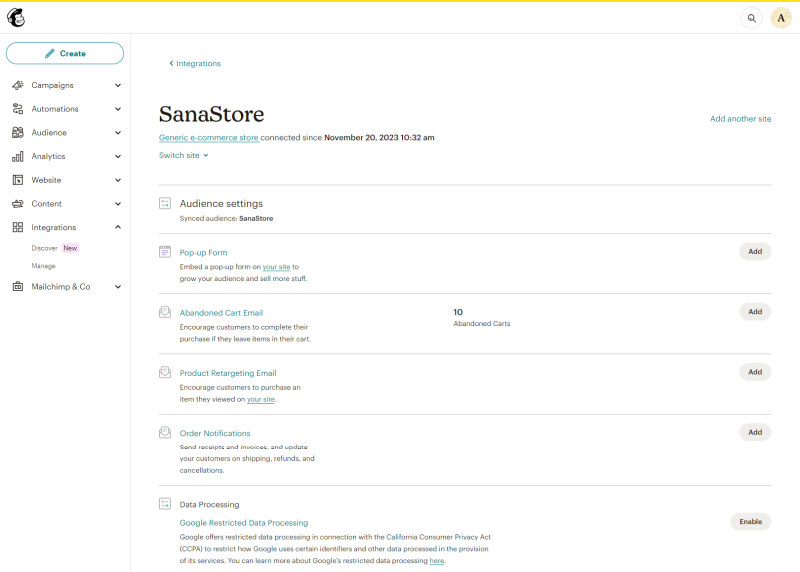
Task: Click the New badge beside Discover
Action: [x=70, y=248]
